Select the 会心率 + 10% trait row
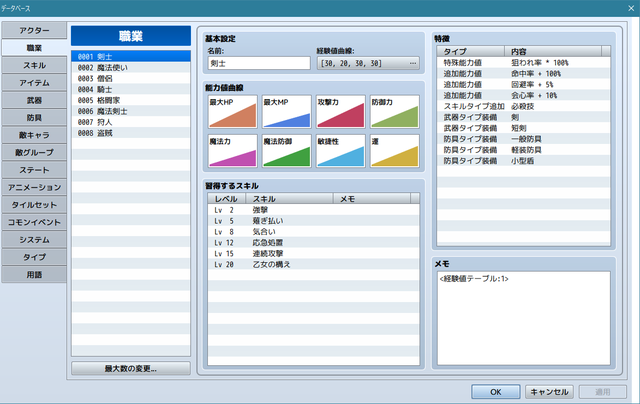The width and height of the screenshot is (640, 404). 524,95
